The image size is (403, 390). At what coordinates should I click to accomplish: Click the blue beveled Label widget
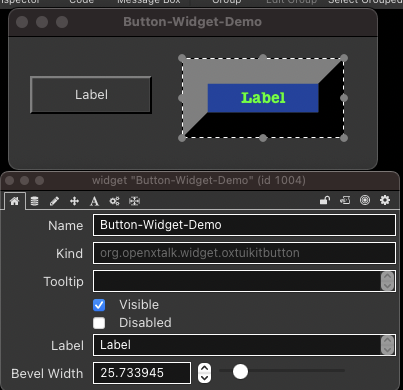[263, 98]
